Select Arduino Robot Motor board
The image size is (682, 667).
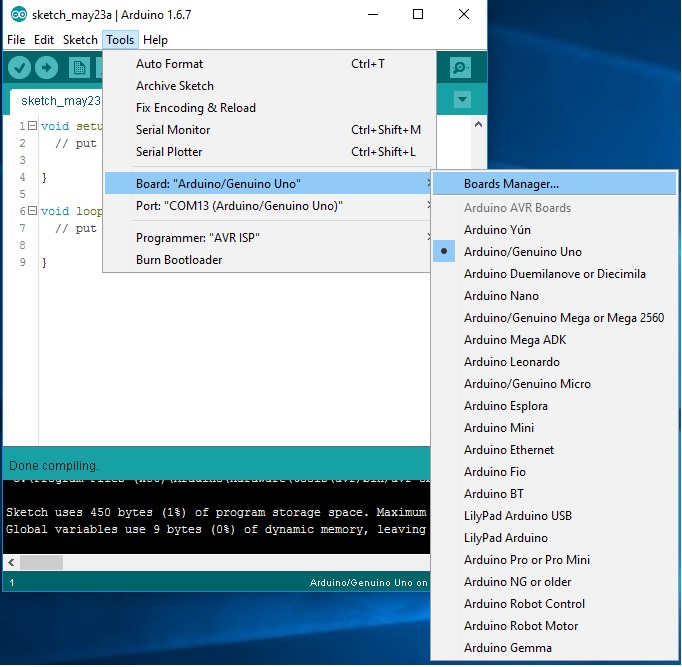pos(555,626)
